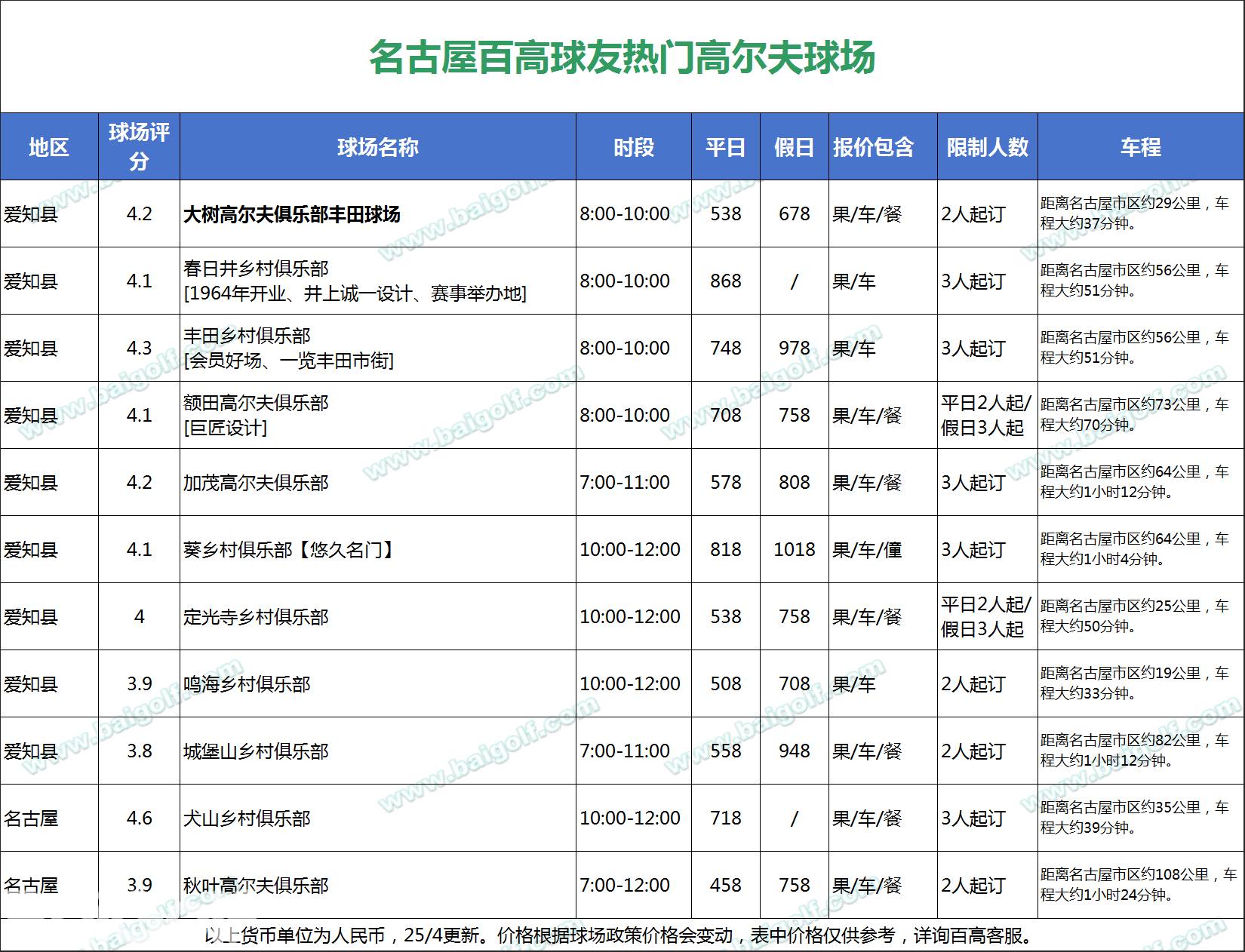The image size is (1245, 952).
Task: Click the 4.6 rating for 犬山乡村俱乐部
Action: [x=139, y=818]
